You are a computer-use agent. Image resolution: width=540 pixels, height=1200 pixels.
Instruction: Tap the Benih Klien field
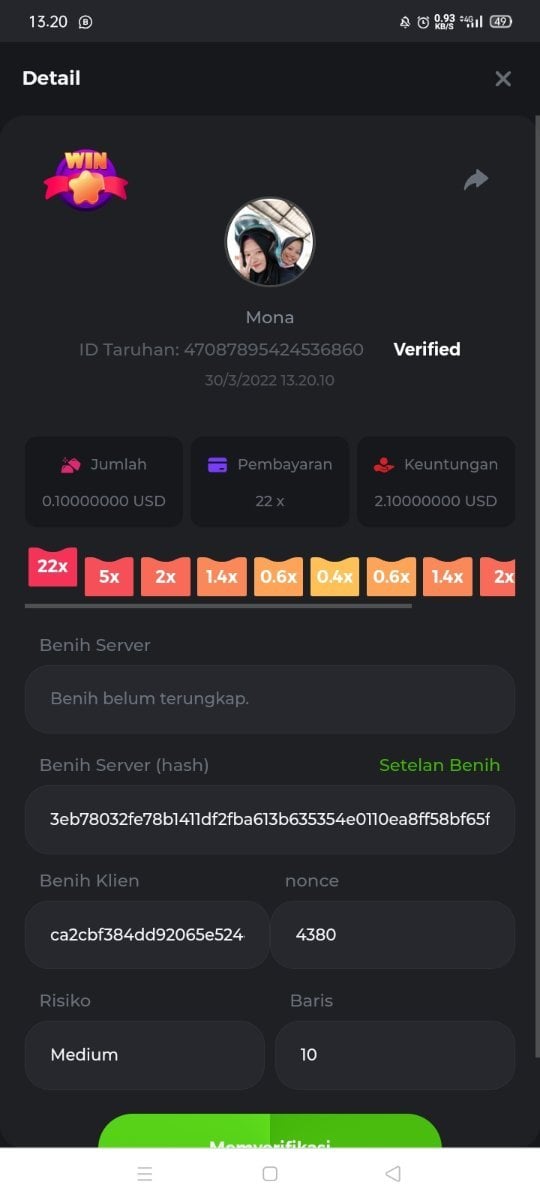tap(147, 934)
